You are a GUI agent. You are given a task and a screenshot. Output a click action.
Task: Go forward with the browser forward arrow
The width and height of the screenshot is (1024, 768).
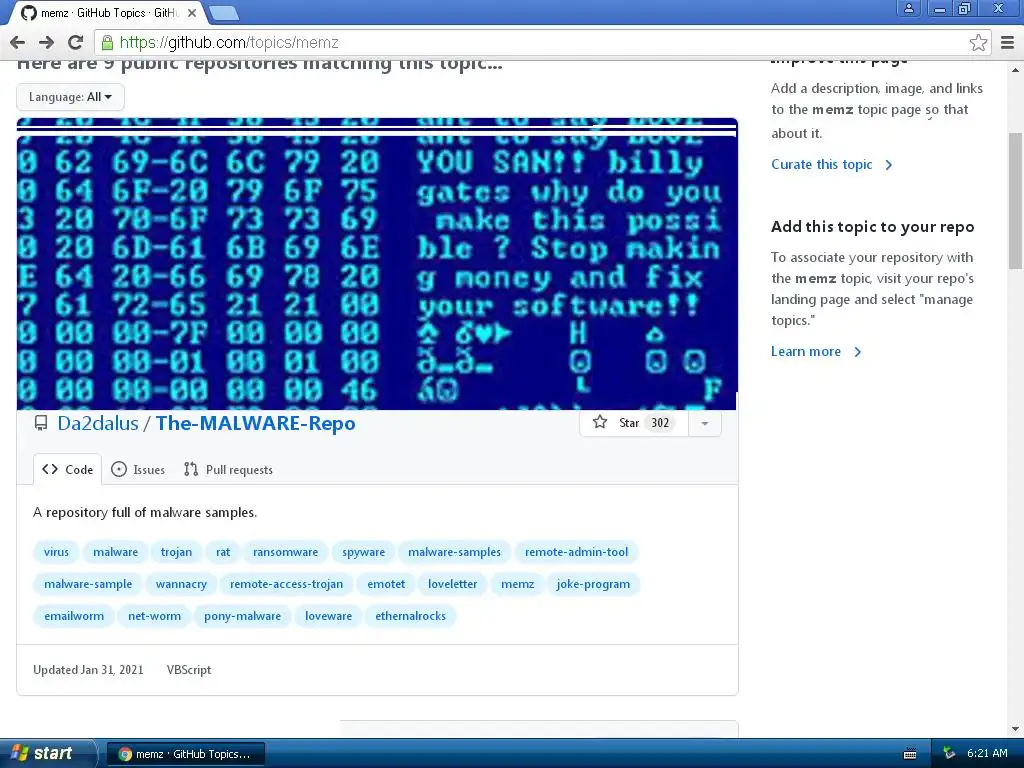46,42
